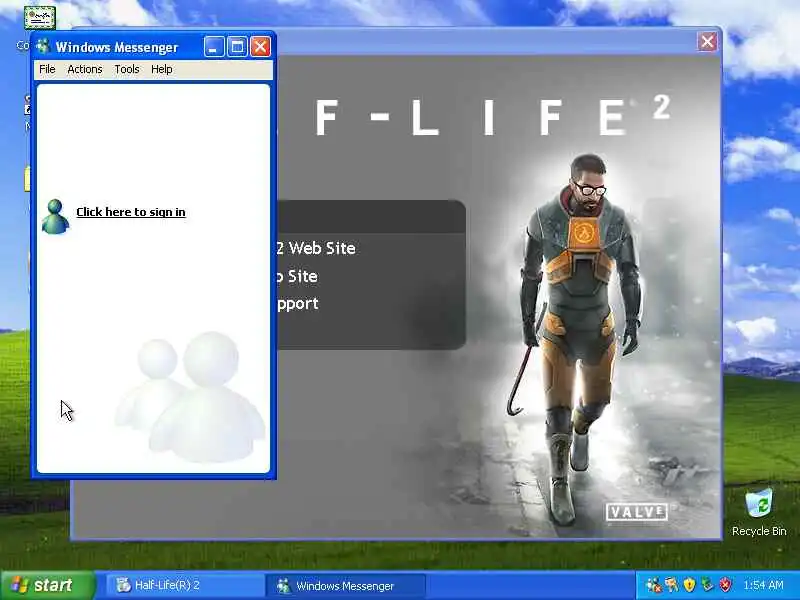Image resolution: width=800 pixels, height=600 pixels.
Task: Click the Windows Messenger title bar icon
Action: (x=43, y=46)
